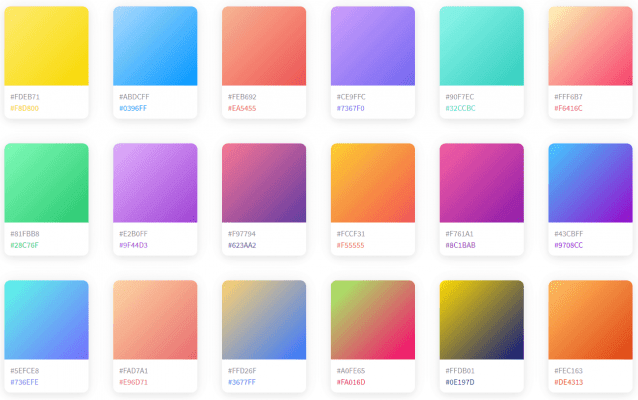
Task: Select the #FFD26F hex label
Action: 242,371
